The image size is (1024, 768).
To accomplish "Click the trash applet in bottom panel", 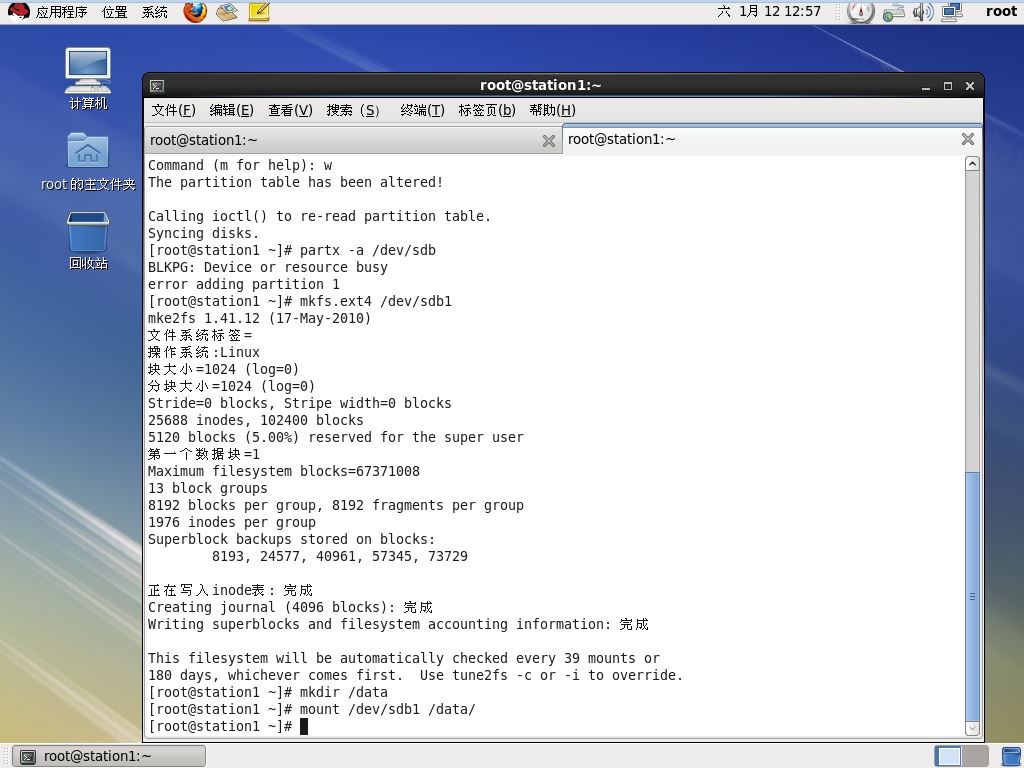I will pos(1011,756).
